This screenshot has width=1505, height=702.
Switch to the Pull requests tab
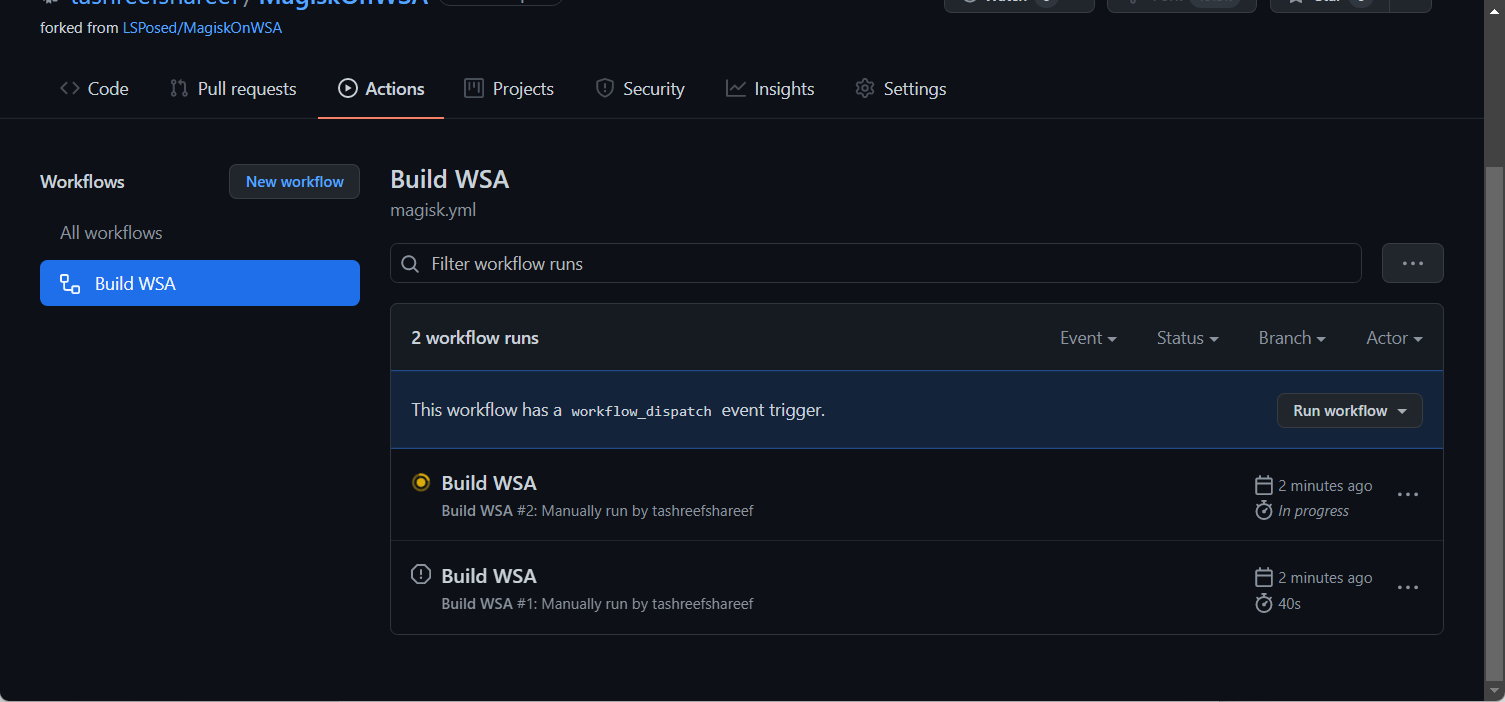click(x=233, y=89)
